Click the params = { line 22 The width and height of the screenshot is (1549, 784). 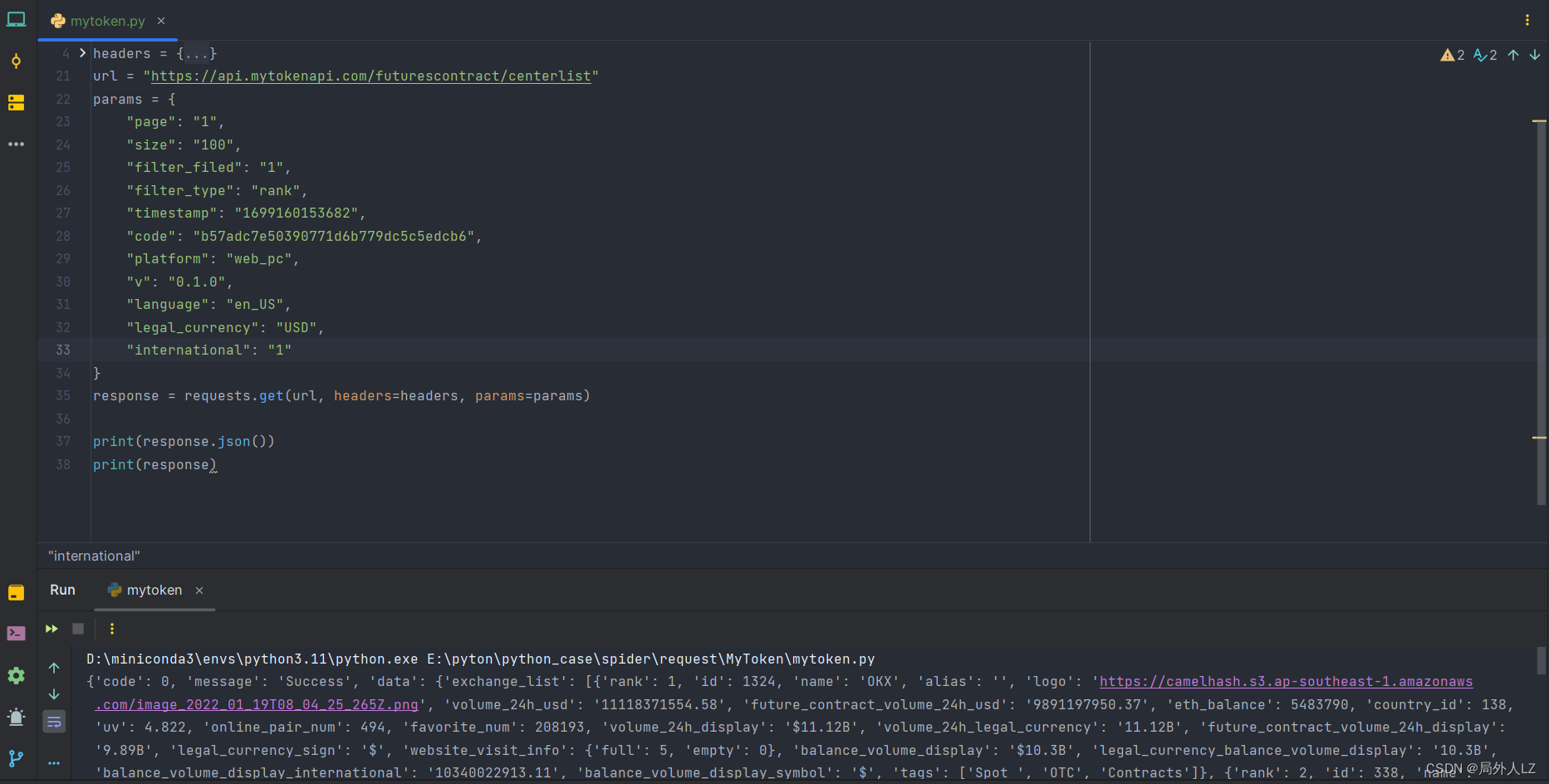coord(135,99)
